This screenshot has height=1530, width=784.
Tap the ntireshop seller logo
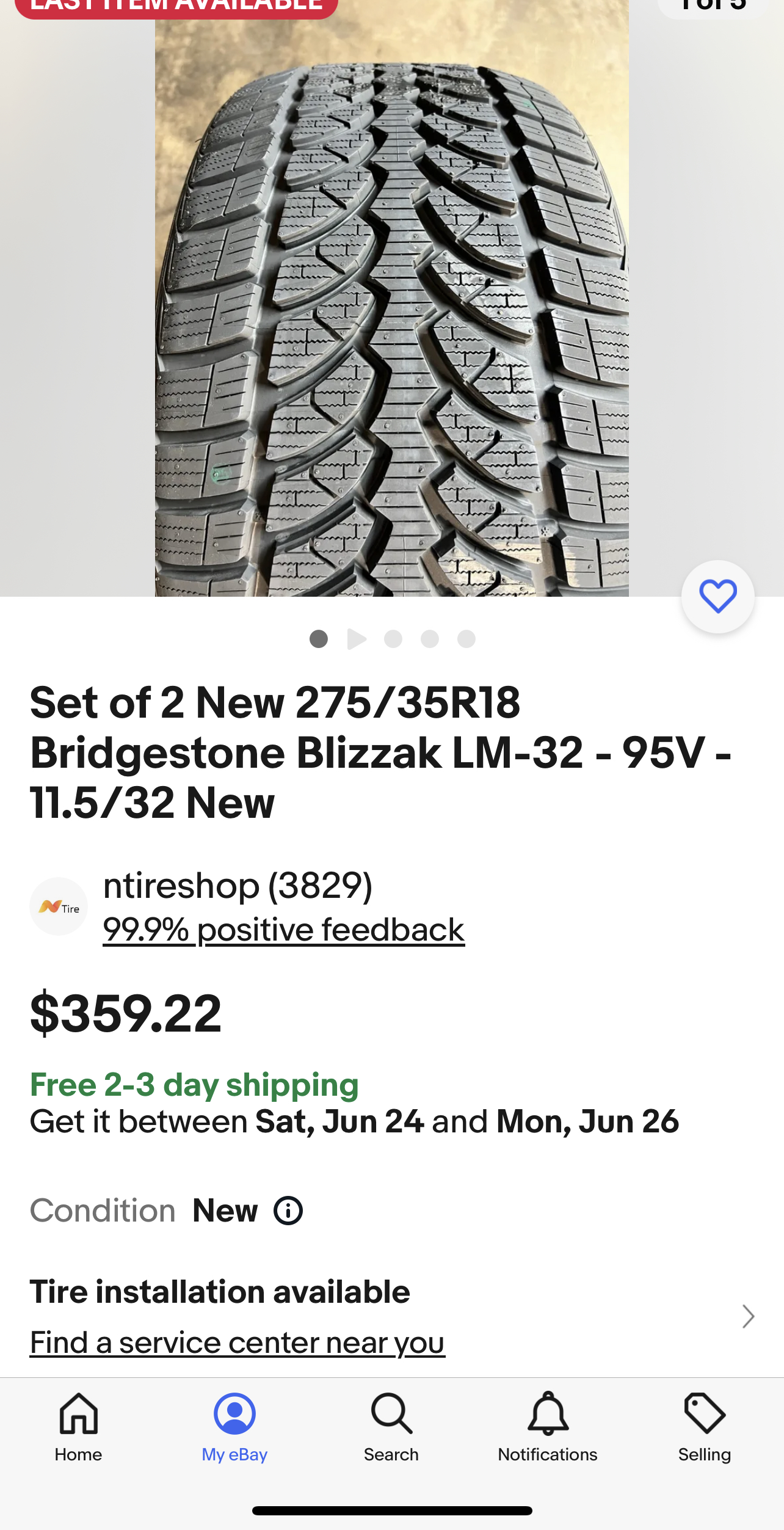click(59, 906)
